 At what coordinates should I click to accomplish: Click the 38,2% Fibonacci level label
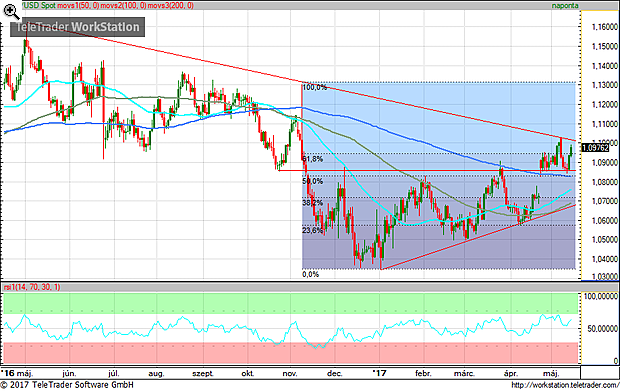click(x=313, y=203)
